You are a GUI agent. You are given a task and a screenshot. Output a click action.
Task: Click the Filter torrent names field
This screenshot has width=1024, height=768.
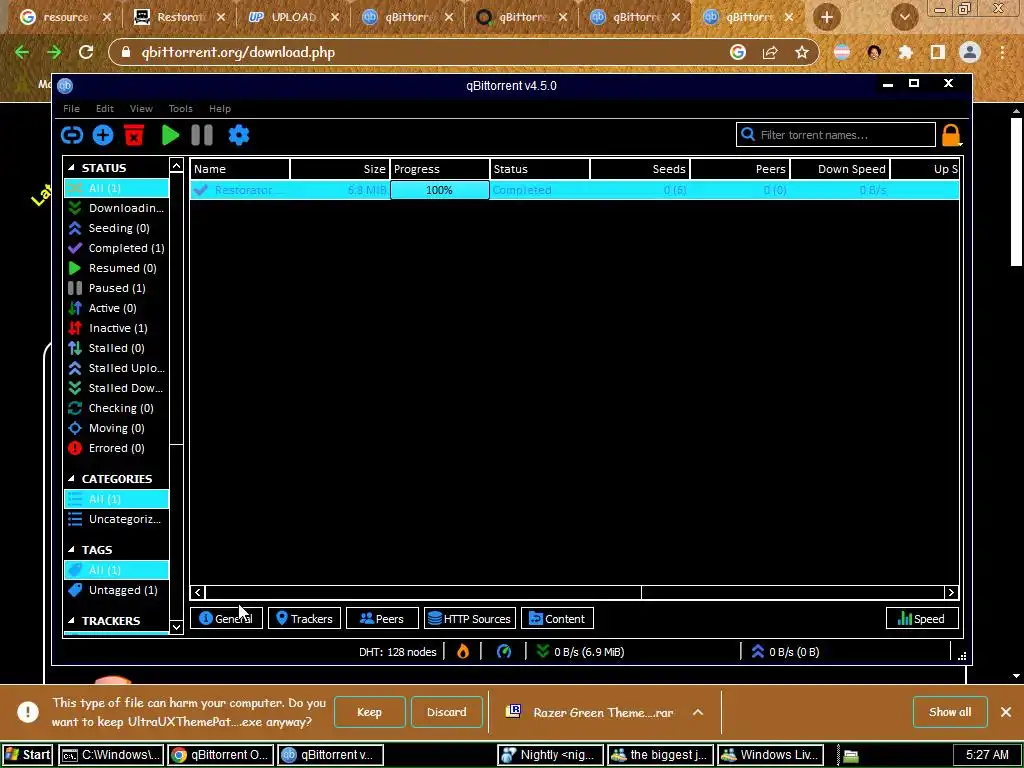835,135
